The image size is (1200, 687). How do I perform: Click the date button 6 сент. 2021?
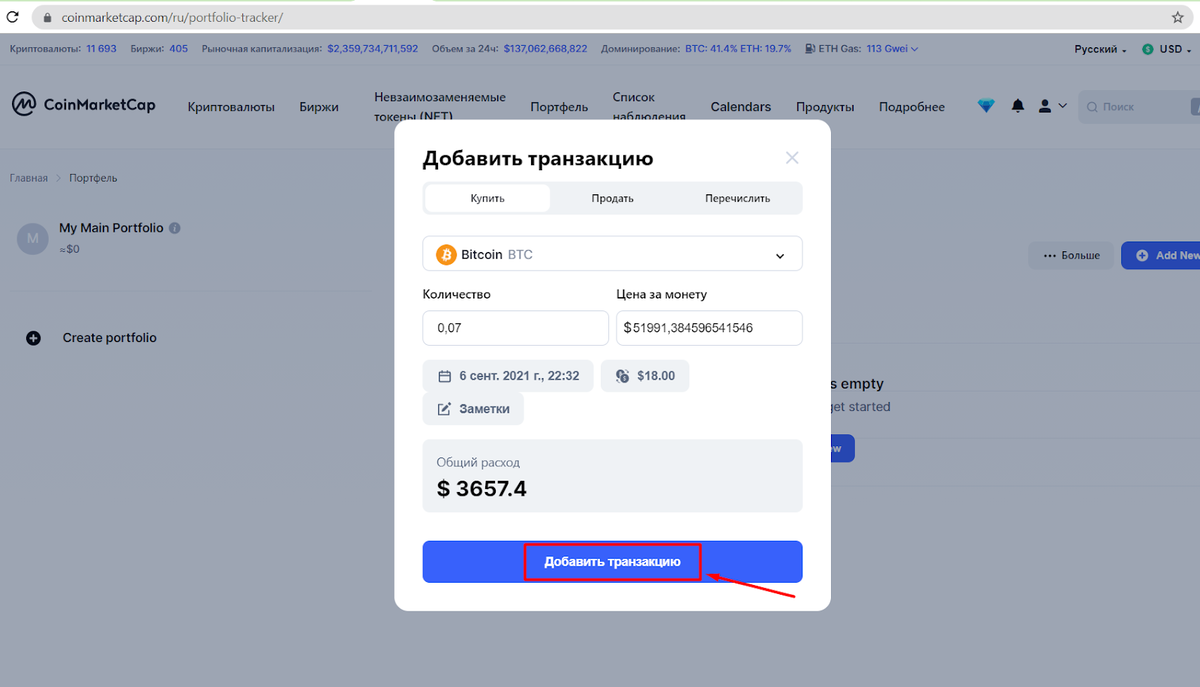(508, 376)
